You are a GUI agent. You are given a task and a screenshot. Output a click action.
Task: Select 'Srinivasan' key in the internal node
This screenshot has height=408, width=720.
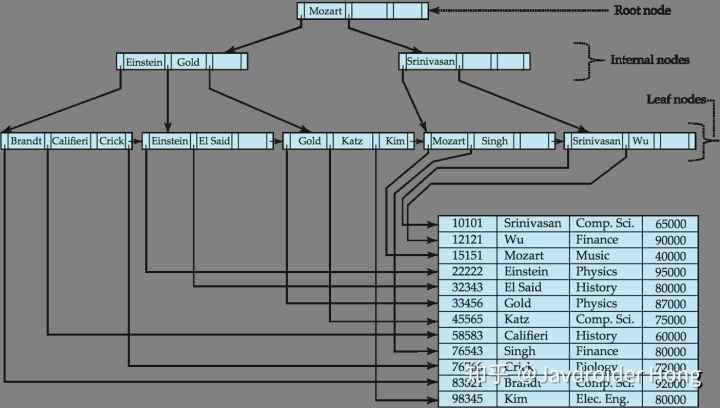click(x=430, y=61)
